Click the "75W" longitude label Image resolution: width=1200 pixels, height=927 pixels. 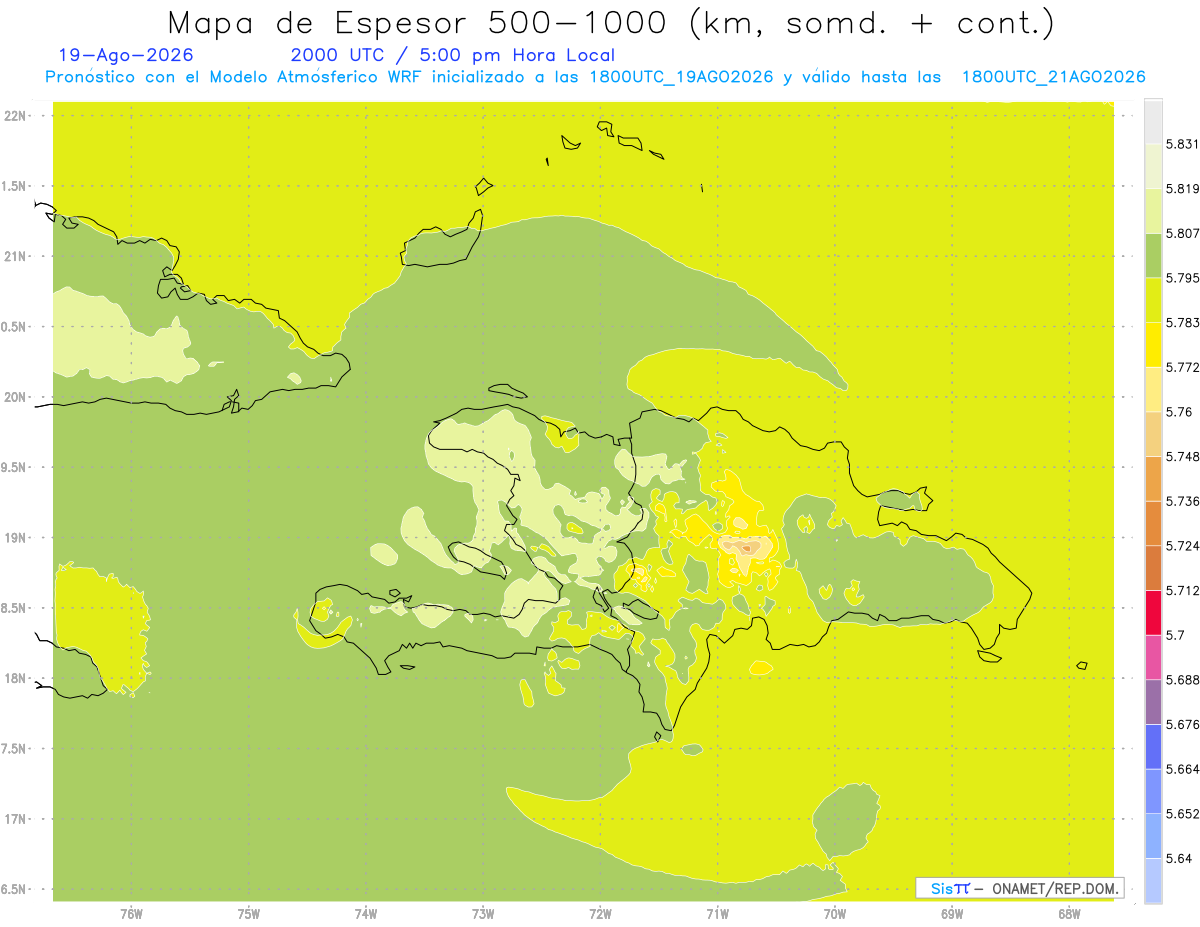pos(248,914)
